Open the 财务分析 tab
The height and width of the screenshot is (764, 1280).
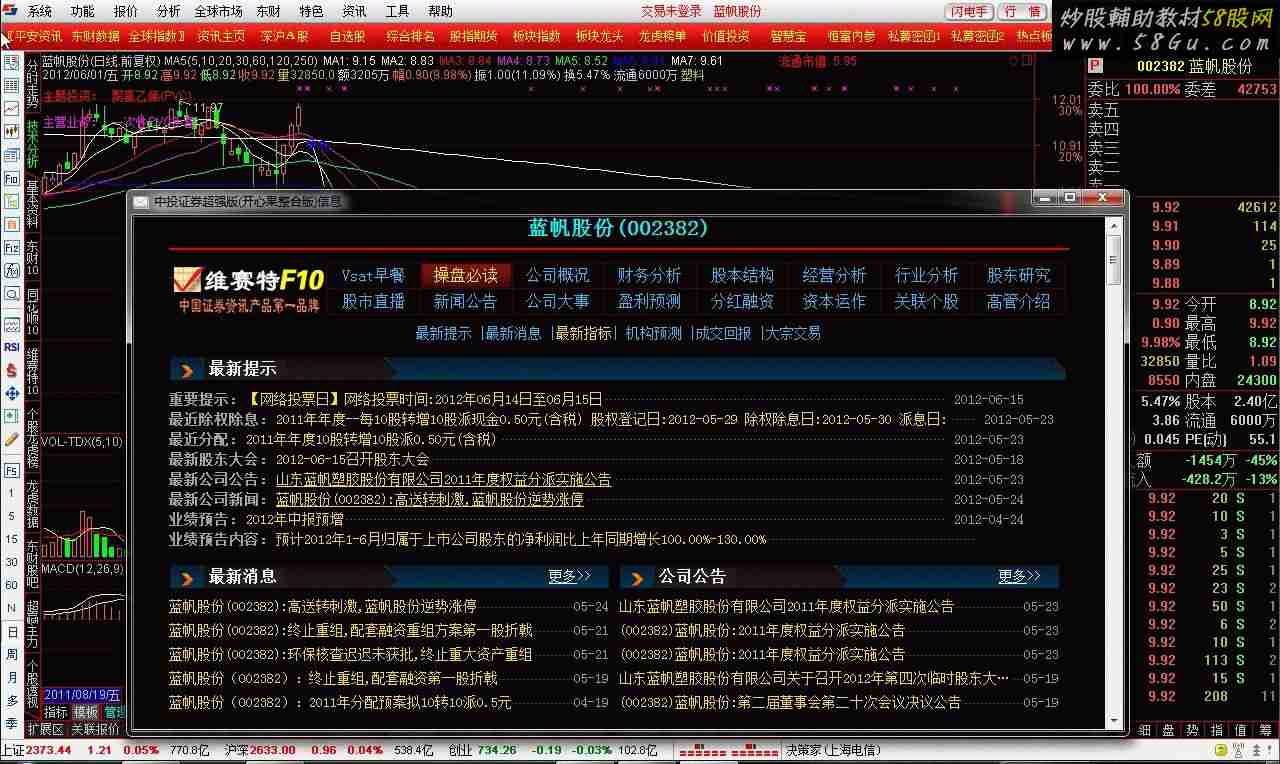(649, 275)
